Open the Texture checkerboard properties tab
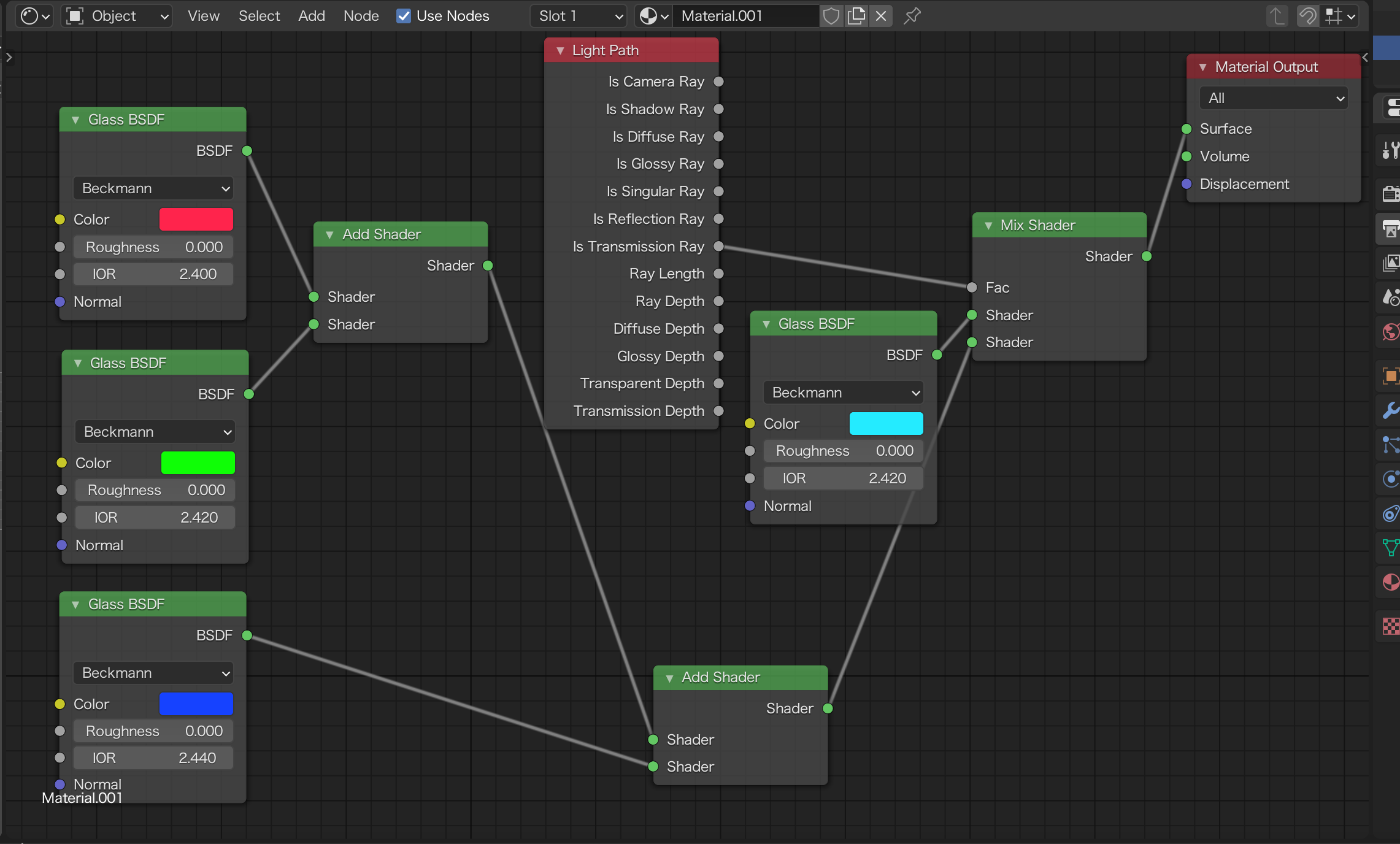 pyautogui.click(x=1390, y=626)
